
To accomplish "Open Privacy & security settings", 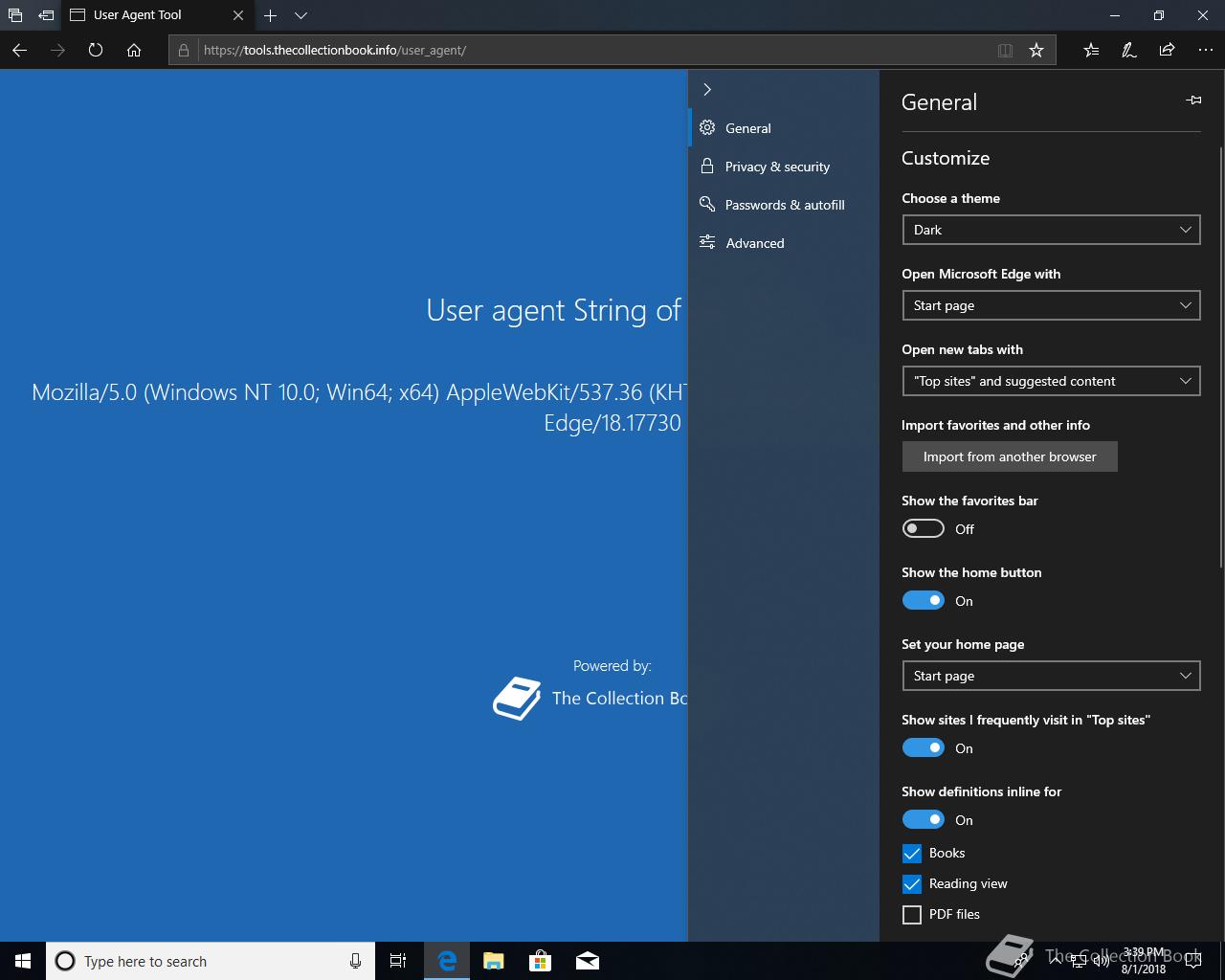I will 777,167.
